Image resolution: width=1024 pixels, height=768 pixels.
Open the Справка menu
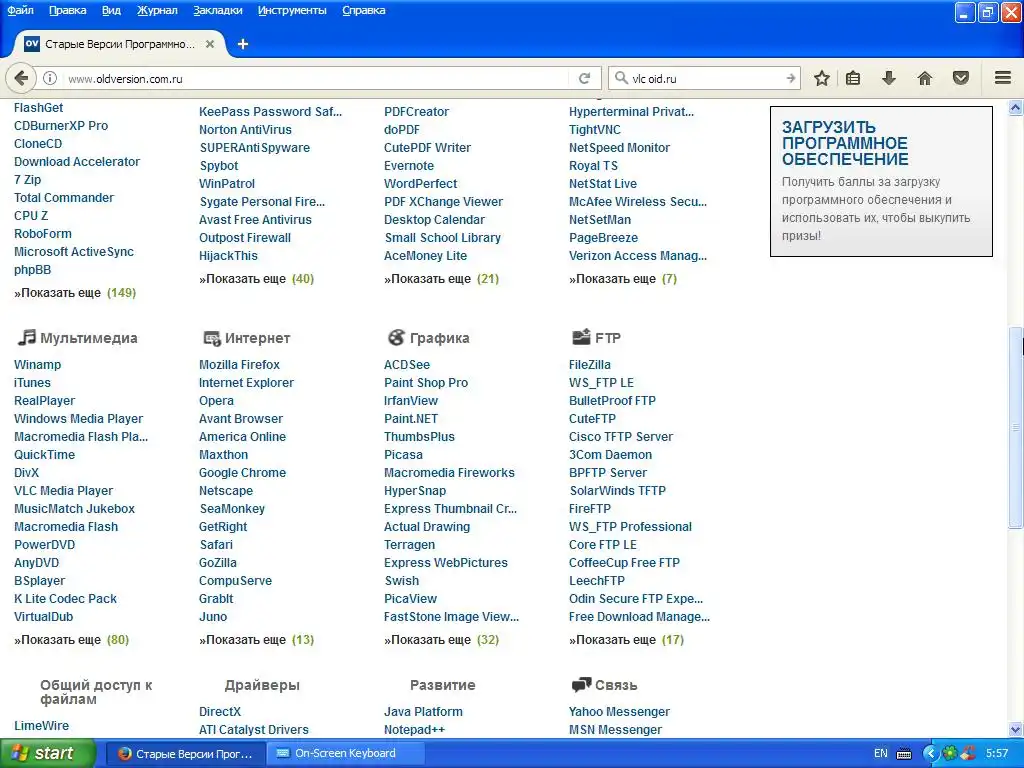tap(364, 10)
